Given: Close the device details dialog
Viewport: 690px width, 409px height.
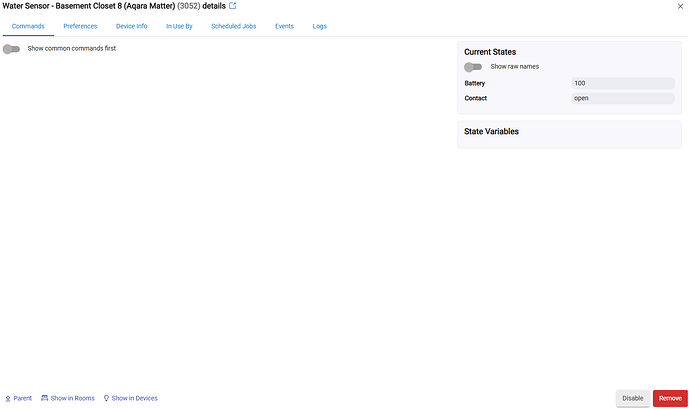Looking at the screenshot, I should click(680, 6).
